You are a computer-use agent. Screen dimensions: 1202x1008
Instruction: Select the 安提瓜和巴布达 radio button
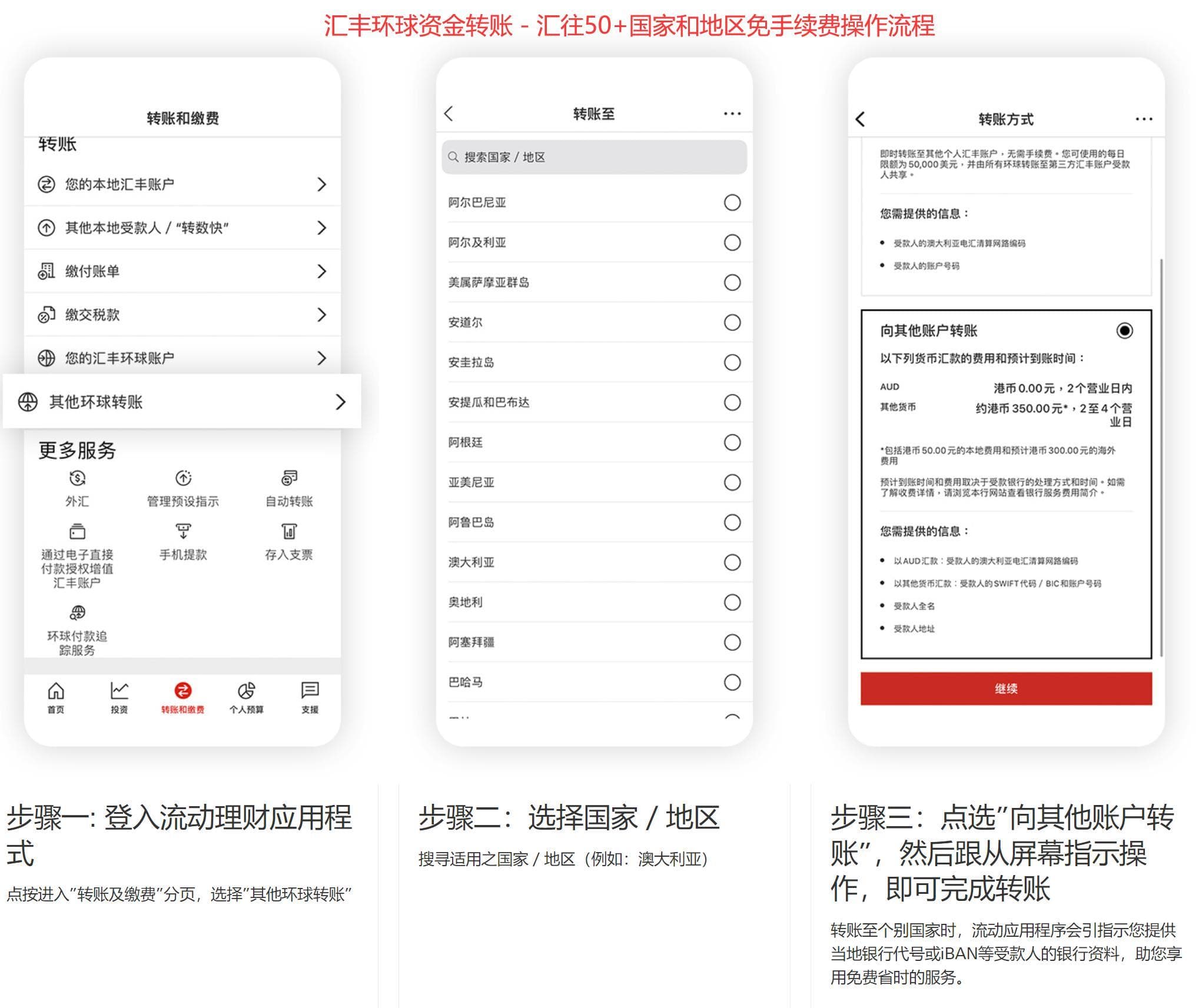click(x=732, y=402)
